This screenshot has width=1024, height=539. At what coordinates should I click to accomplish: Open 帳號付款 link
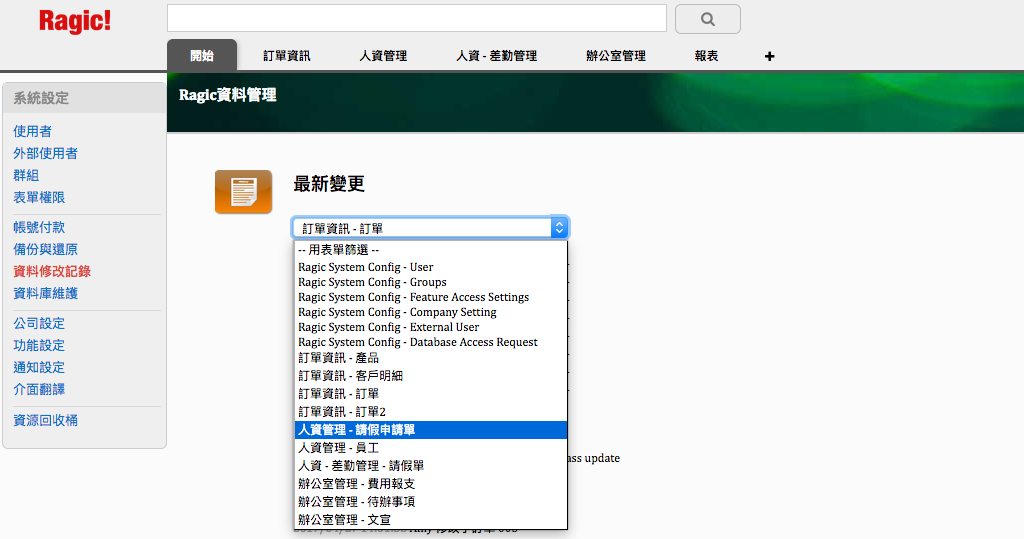[x=39, y=227]
